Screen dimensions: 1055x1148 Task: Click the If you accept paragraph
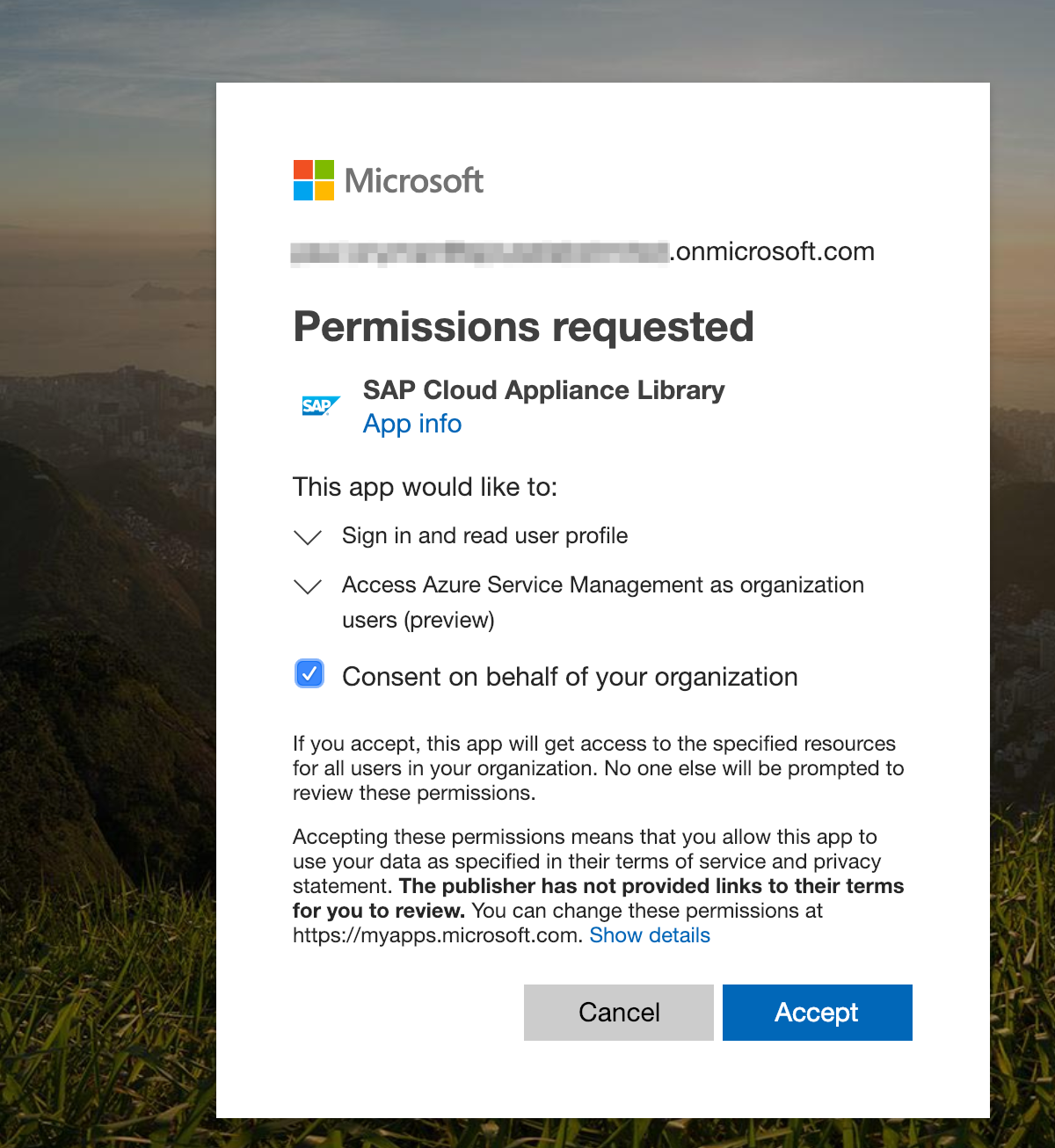tap(598, 768)
